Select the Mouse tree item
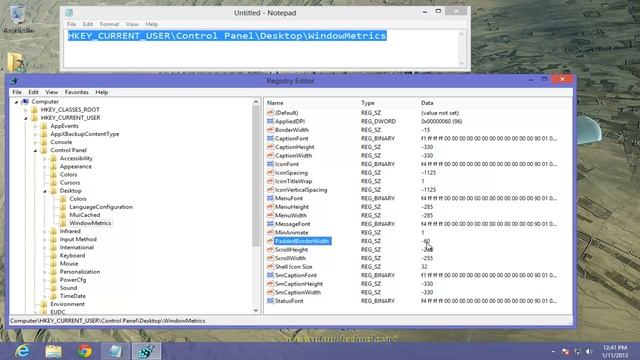 (69, 264)
